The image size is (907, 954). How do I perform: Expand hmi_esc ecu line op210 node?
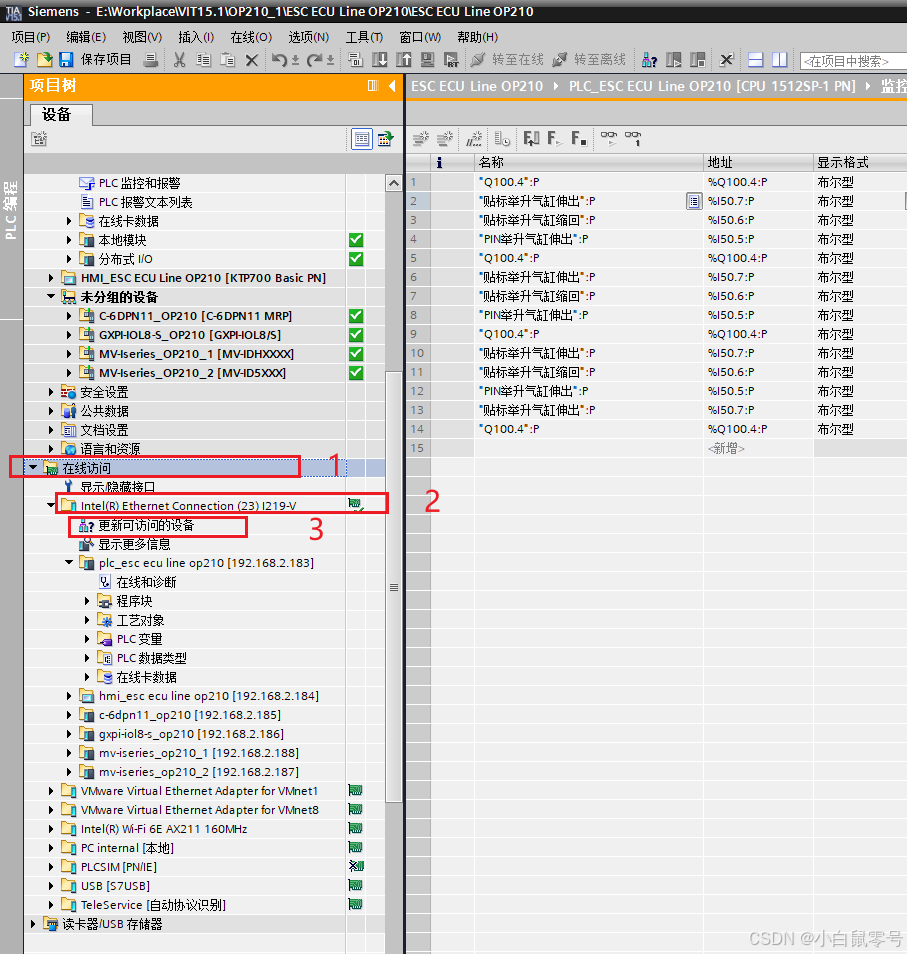click(x=69, y=696)
